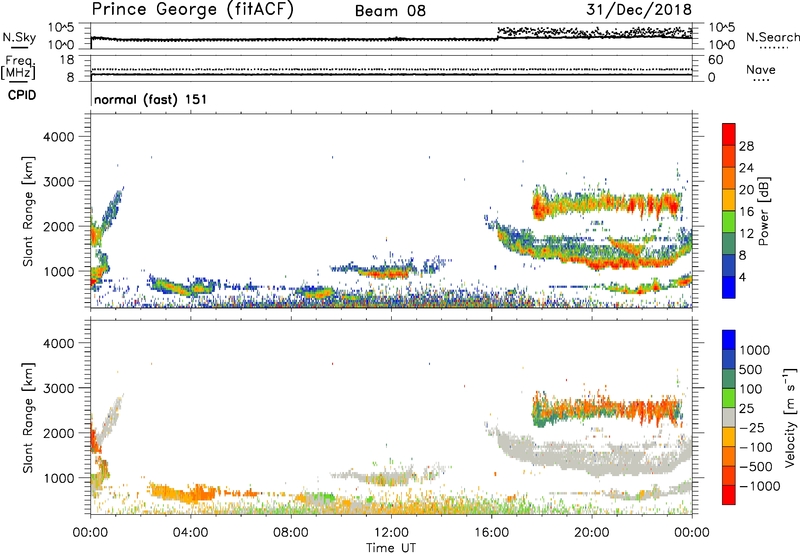Click the 'Beam 08' label
Screen dimensions: 800x554
pos(390,11)
